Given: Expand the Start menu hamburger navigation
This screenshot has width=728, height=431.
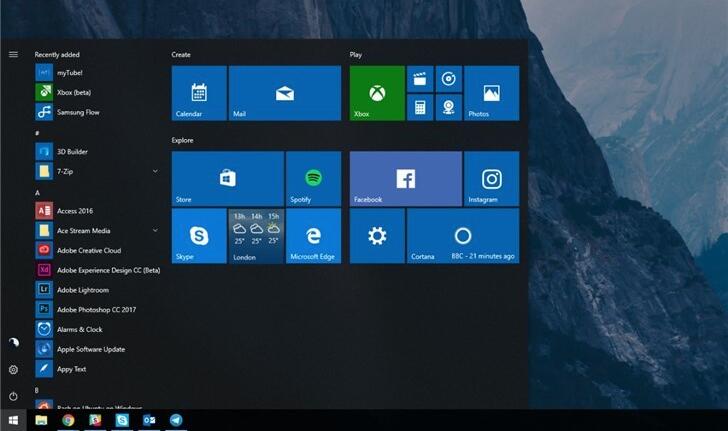Looking at the screenshot, I should (13, 54).
